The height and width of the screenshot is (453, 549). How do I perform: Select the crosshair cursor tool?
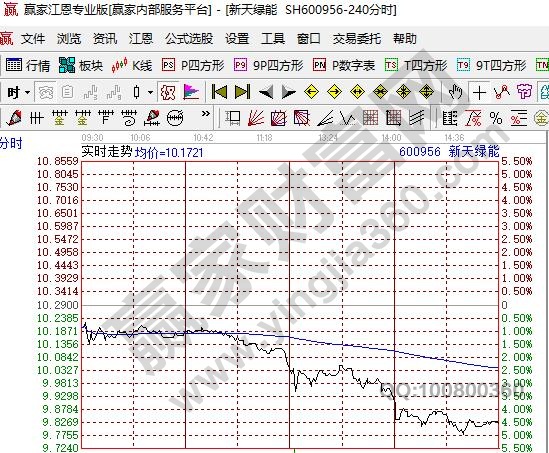479,93
